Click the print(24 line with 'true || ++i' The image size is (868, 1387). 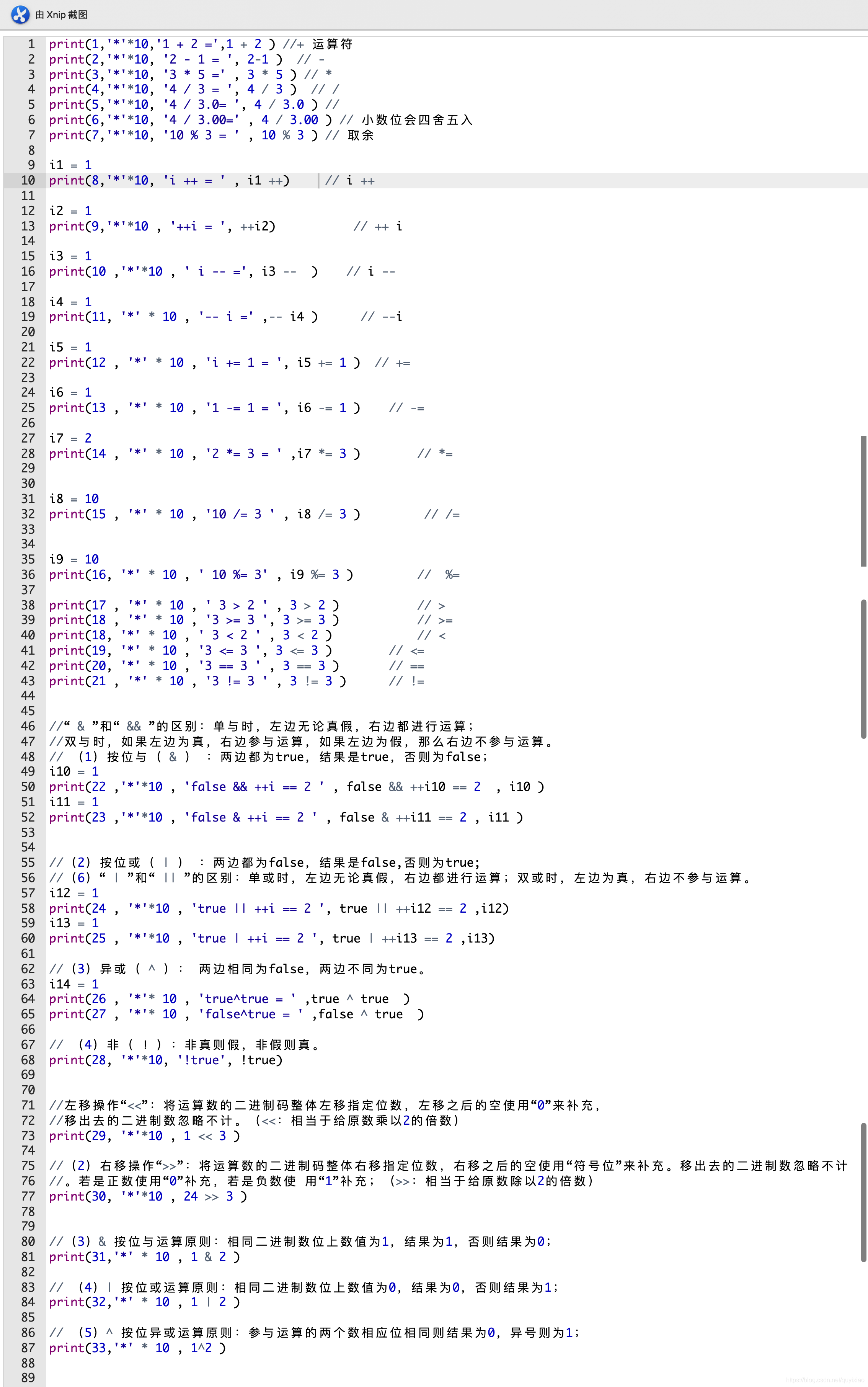[279, 908]
